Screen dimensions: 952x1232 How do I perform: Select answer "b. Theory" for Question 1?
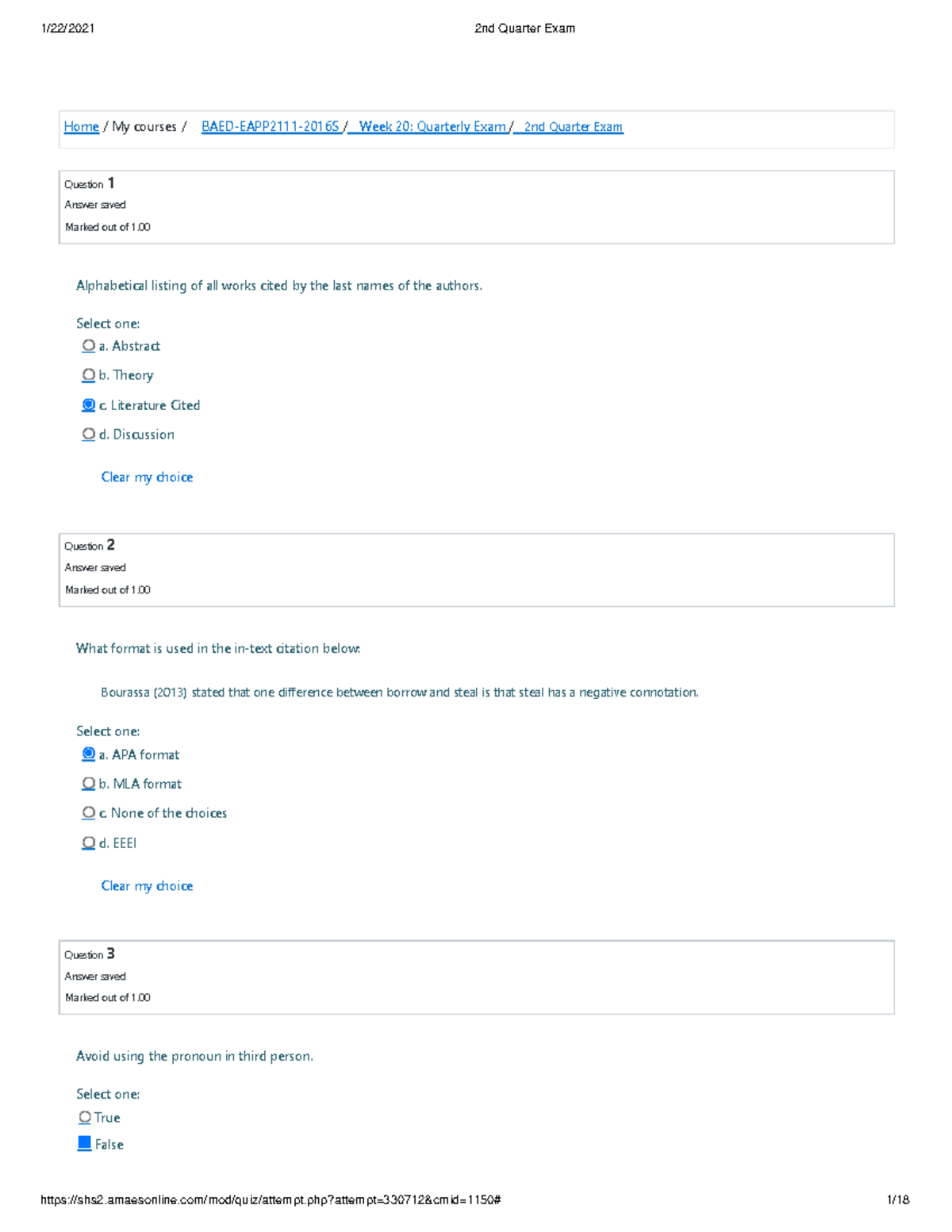pyautogui.click(x=88, y=374)
